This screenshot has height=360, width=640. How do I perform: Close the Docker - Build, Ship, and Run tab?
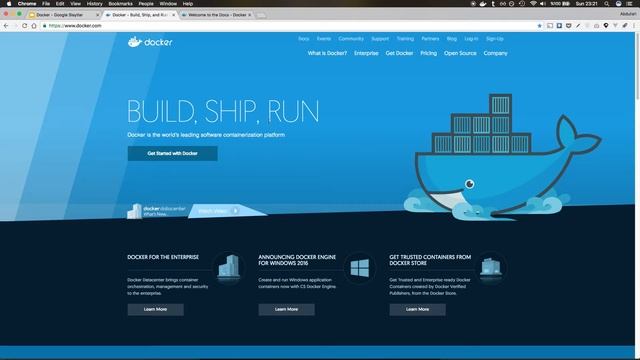(173, 15)
